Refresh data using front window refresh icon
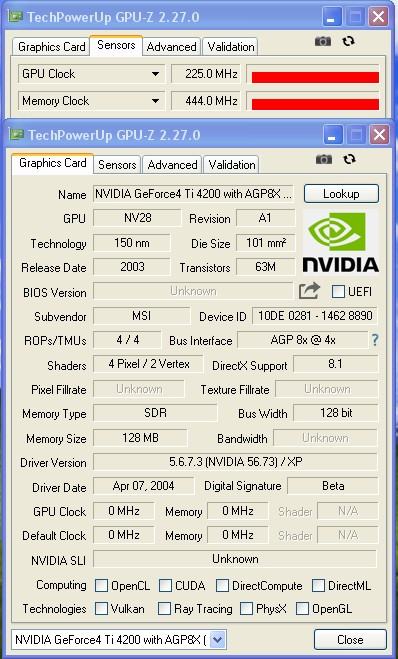This screenshot has width=398, height=659. tap(349, 159)
